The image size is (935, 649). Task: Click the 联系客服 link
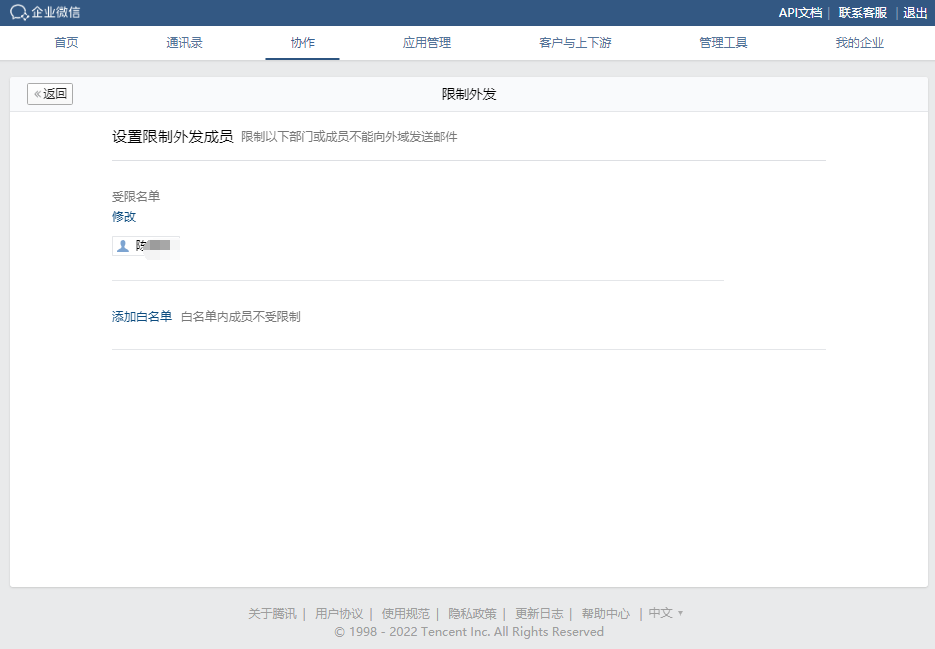click(x=862, y=13)
